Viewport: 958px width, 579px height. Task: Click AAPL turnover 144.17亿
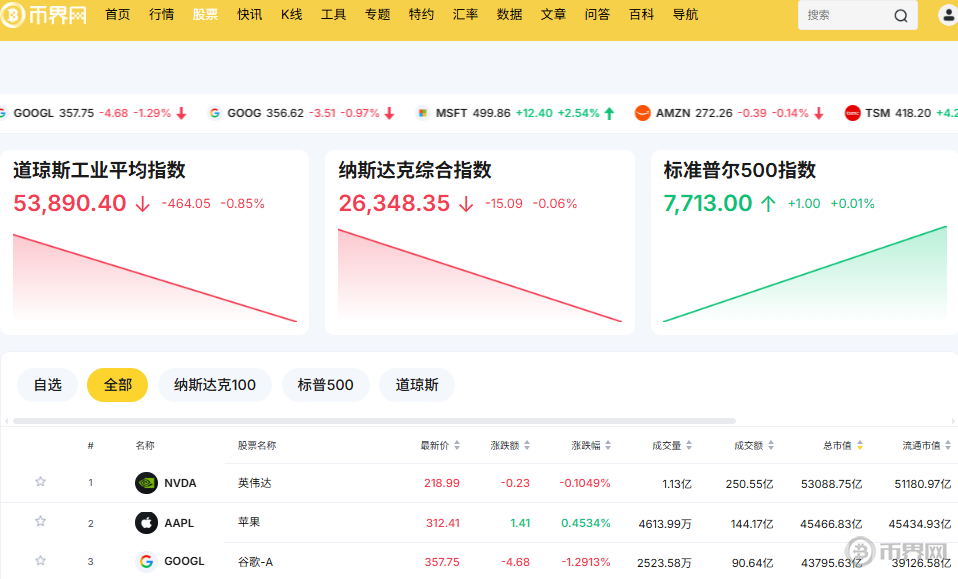pyautogui.click(x=752, y=523)
